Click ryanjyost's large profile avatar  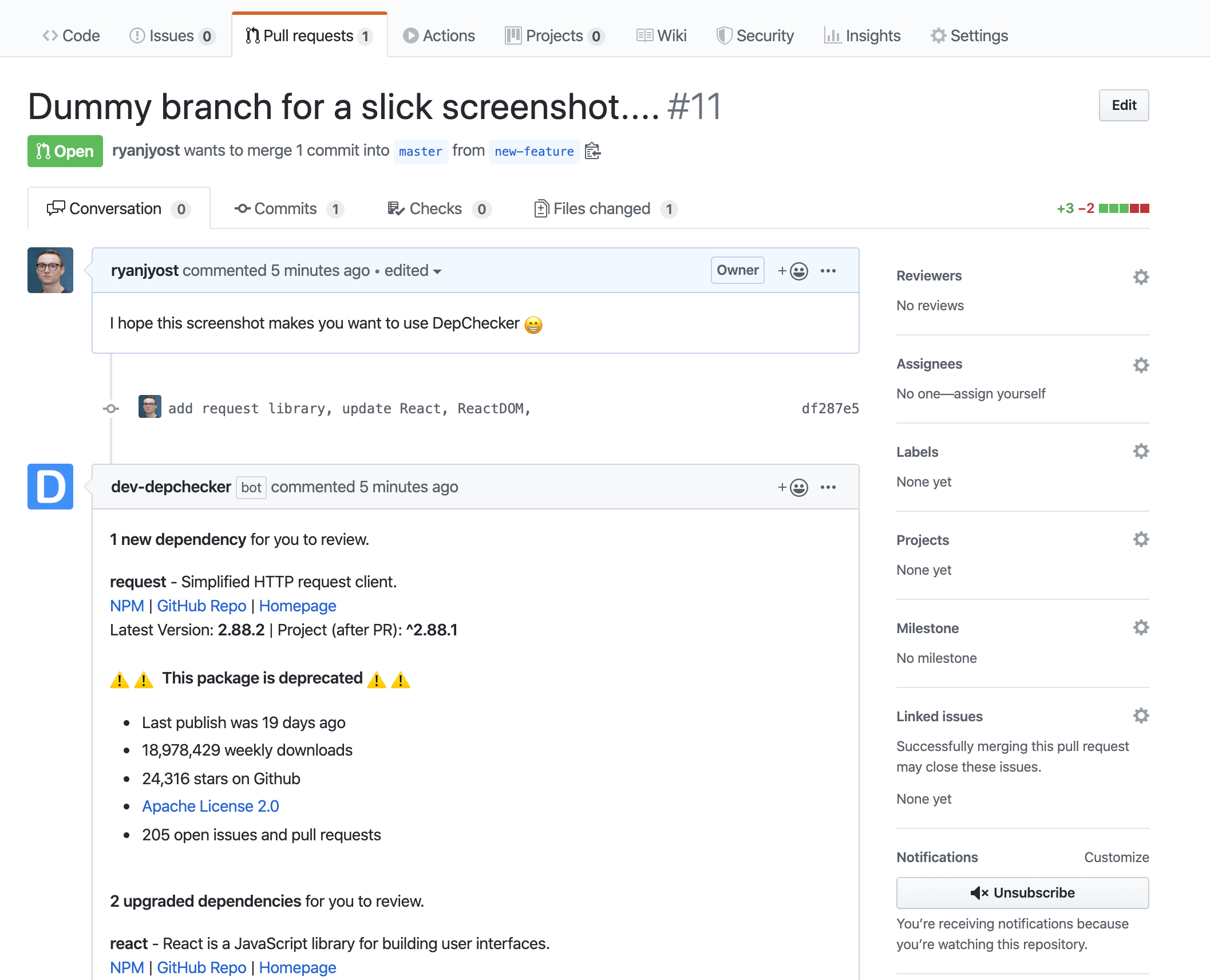(x=50, y=270)
